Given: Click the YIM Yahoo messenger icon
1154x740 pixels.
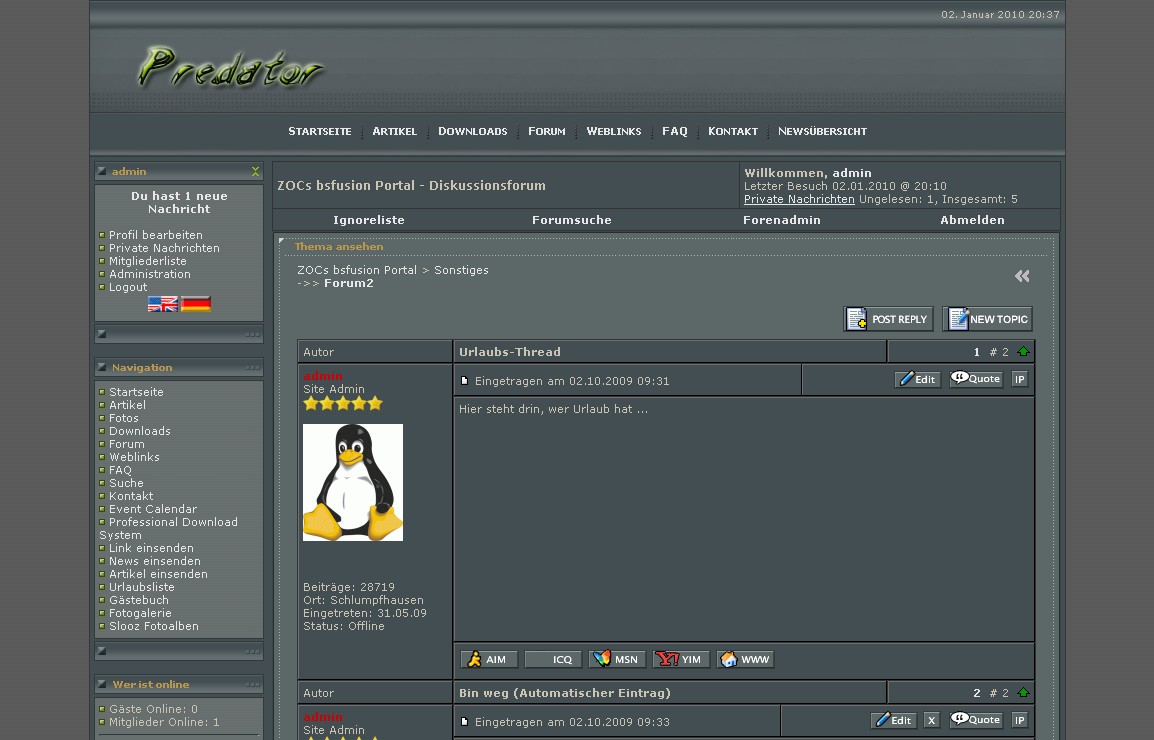Looking at the screenshot, I should click(681, 660).
